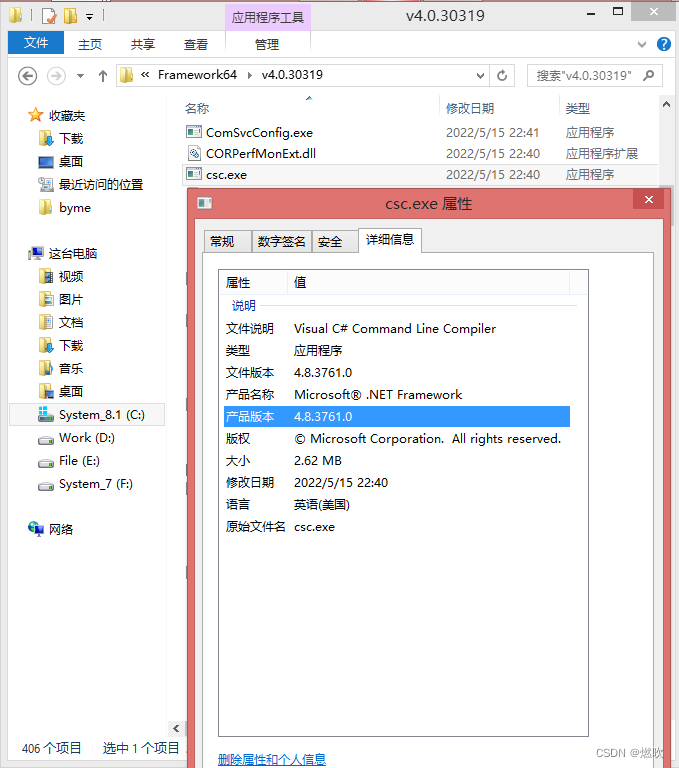Select the 版权 property row

click(397, 439)
